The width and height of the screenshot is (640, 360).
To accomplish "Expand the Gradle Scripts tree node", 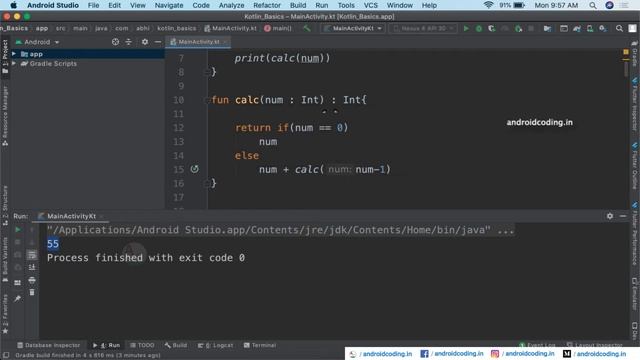I will click(14, 64).
